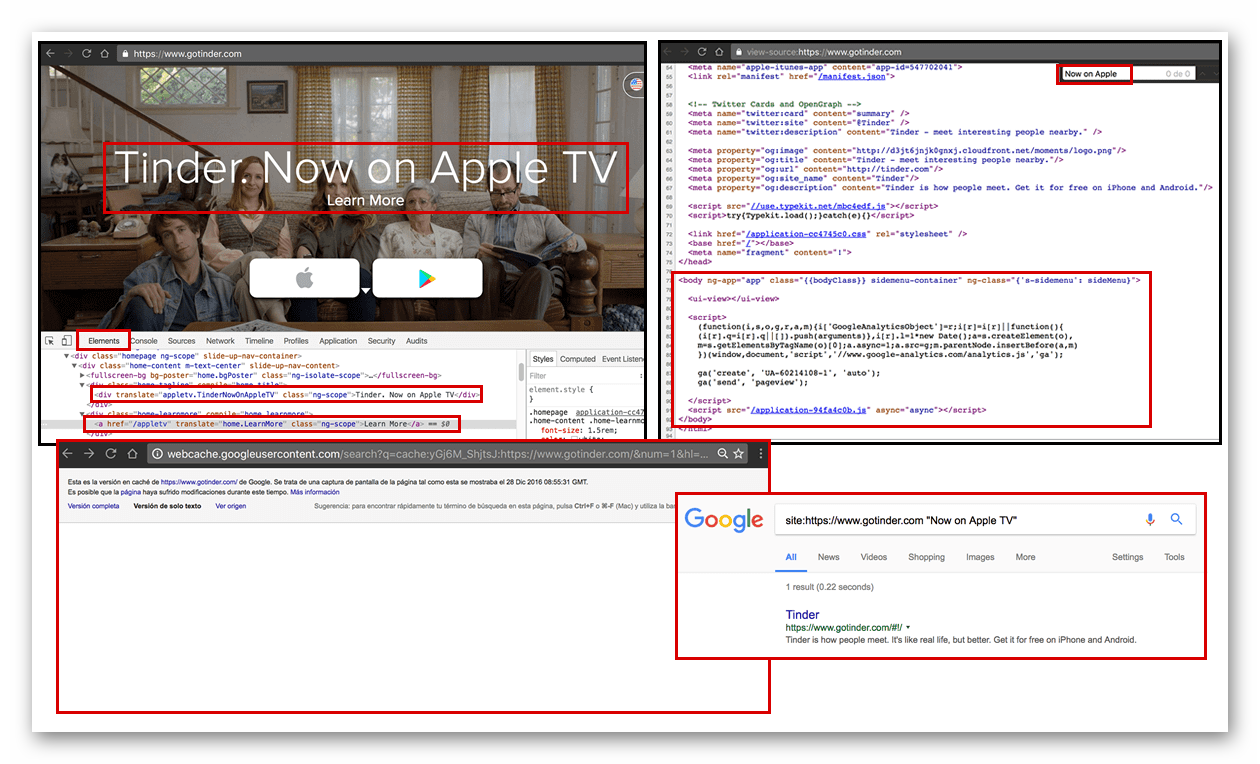The height and width of the screenshot is (764, 1260).
Task: Click the home icon in the gotinder.com window
Action: coord(103,54)
